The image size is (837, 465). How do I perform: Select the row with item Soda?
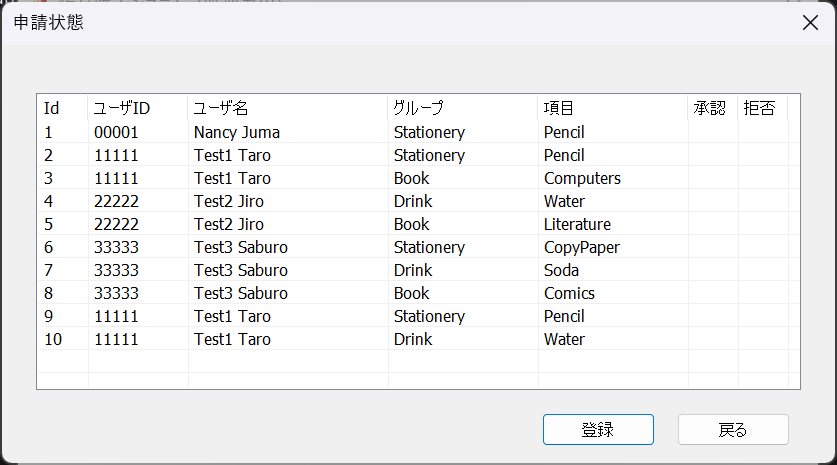[x=561, y=270]
